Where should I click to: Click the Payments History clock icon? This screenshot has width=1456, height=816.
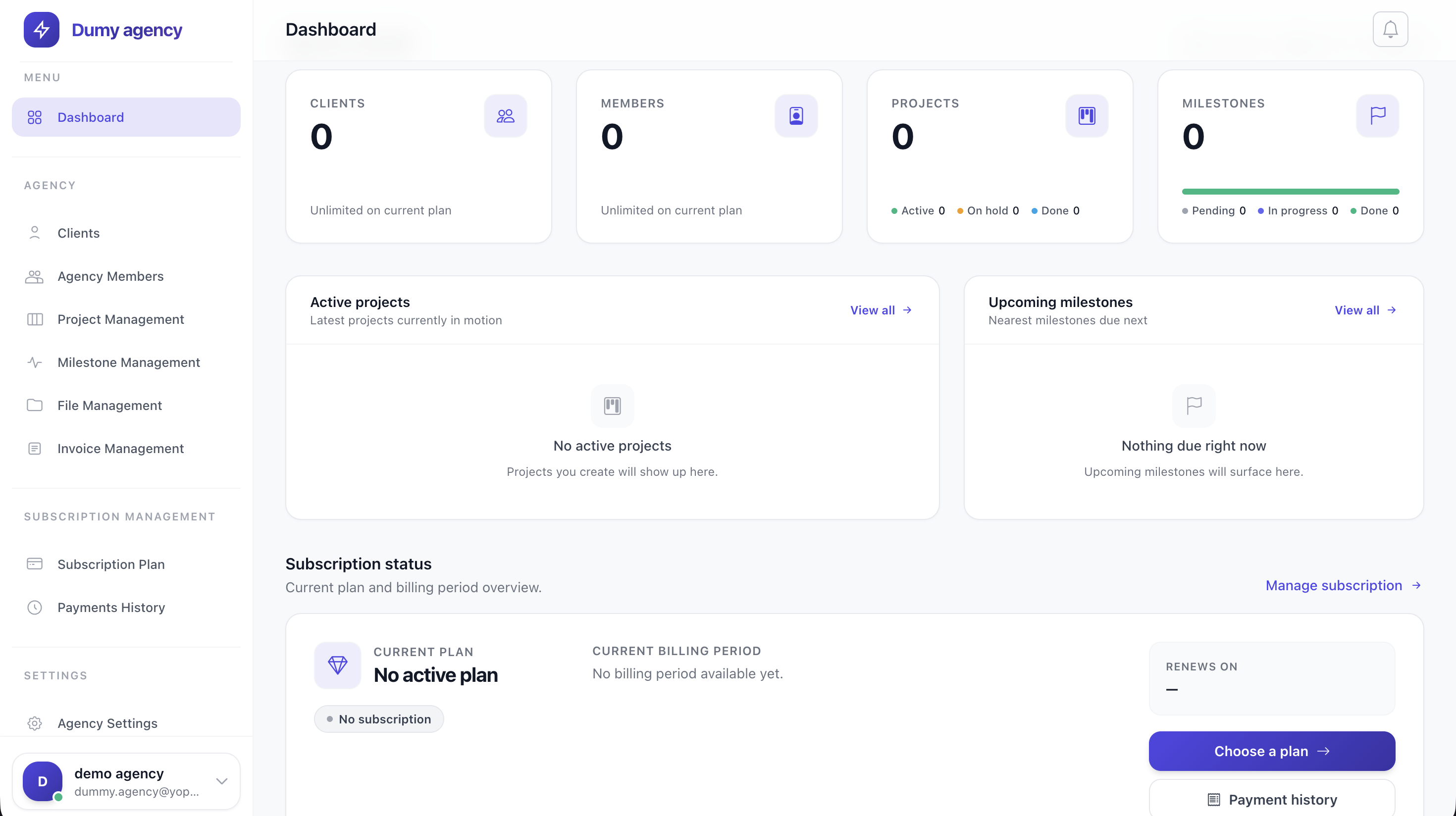pos(35,608)
